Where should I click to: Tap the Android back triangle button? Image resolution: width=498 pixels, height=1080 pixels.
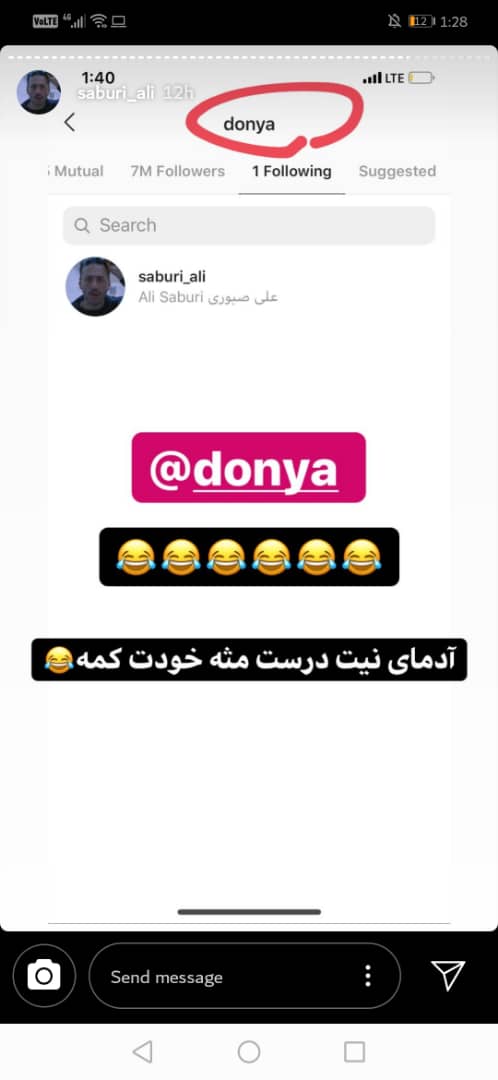[x=142, y=1051]
